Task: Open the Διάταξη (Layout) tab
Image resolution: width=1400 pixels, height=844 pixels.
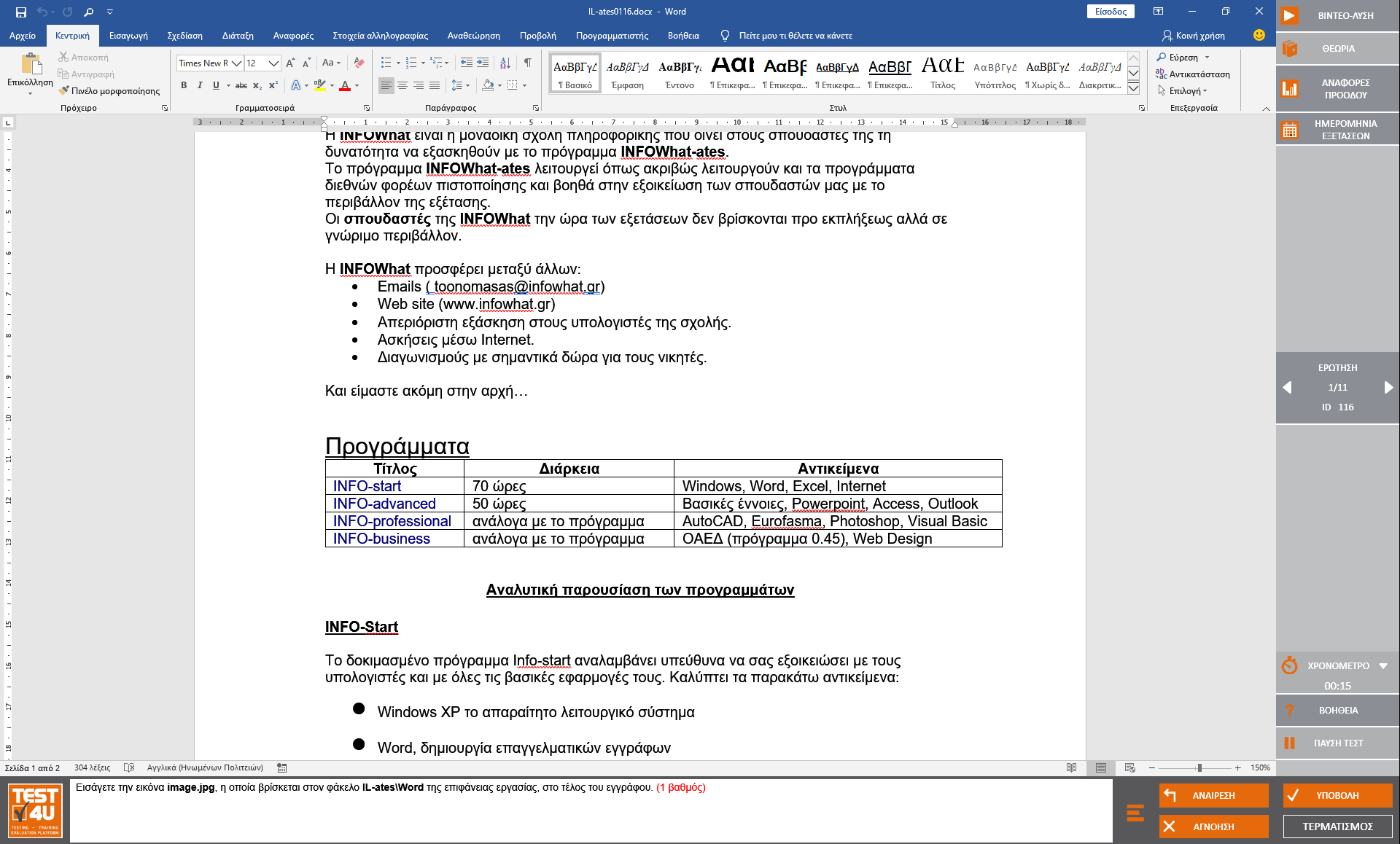Action: tap(238, 35)
